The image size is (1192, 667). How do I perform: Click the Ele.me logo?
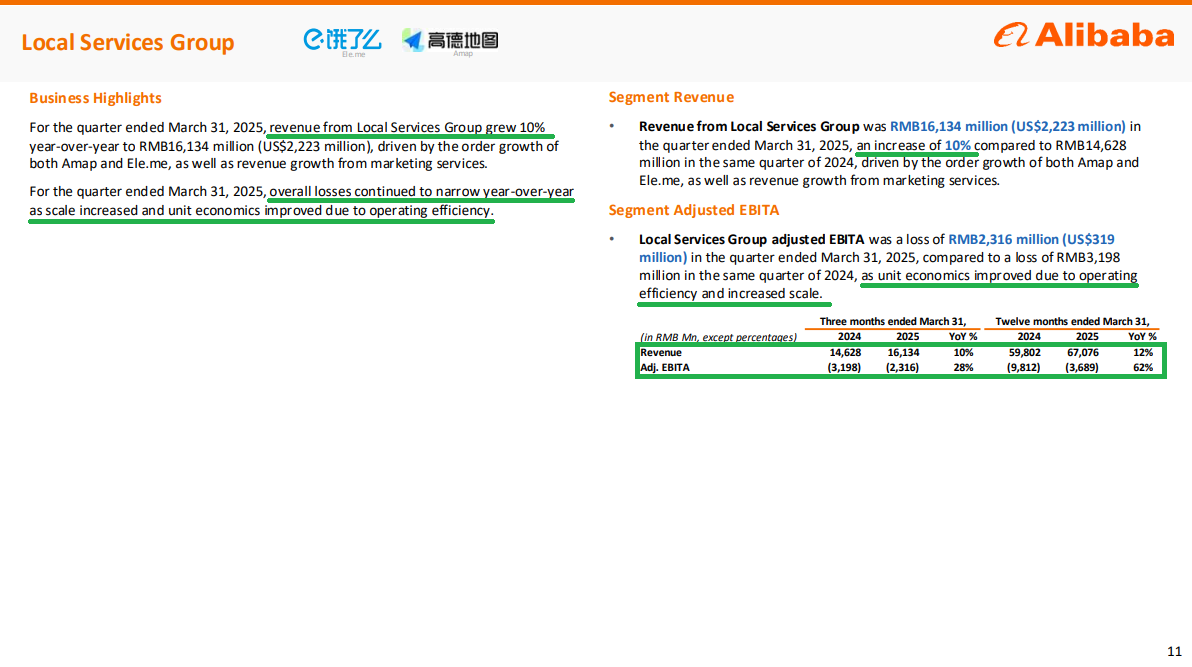(343, 43)
